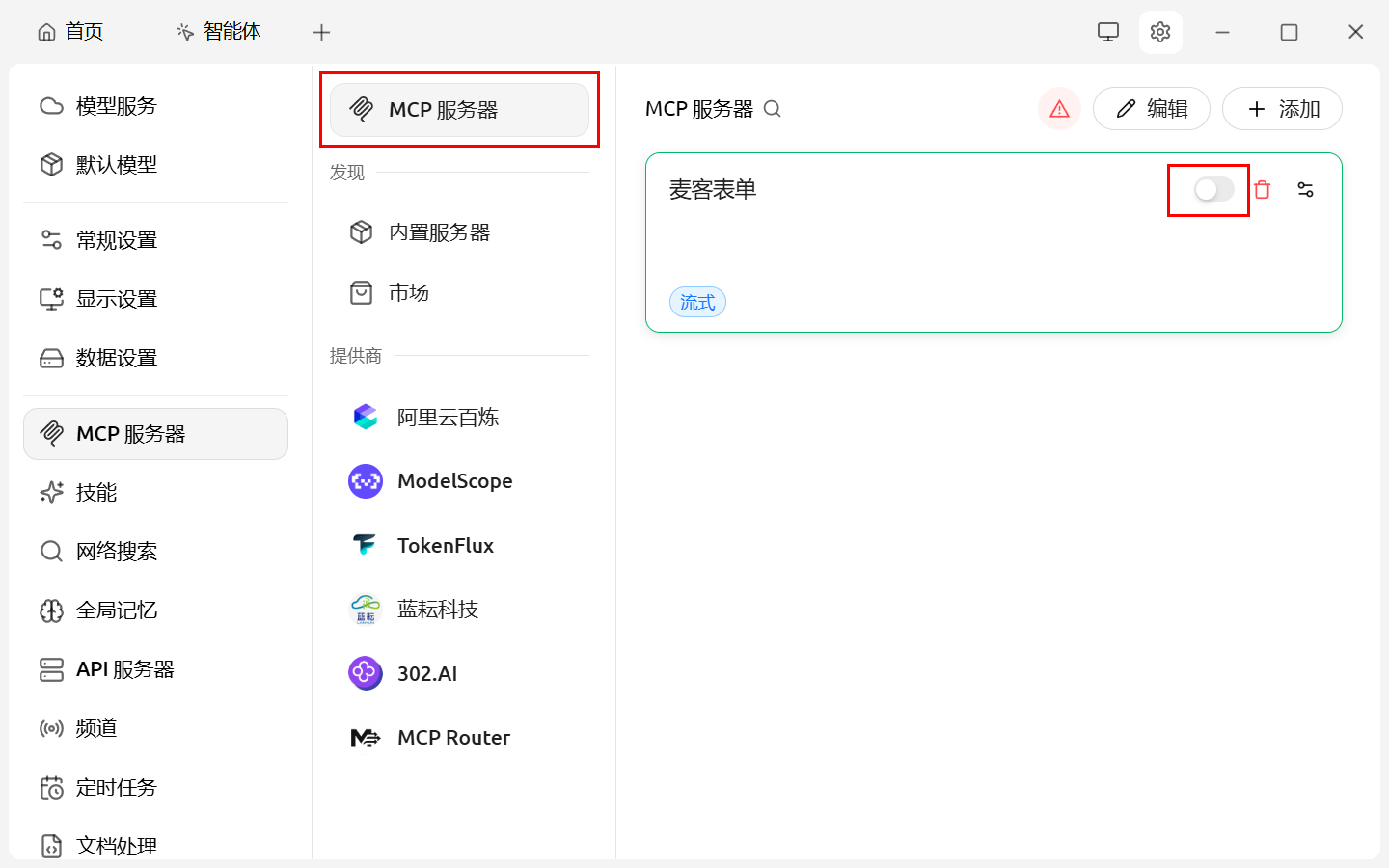Select the ModelScope provider
Viewport: 1389px width, 868px height.
454,481
